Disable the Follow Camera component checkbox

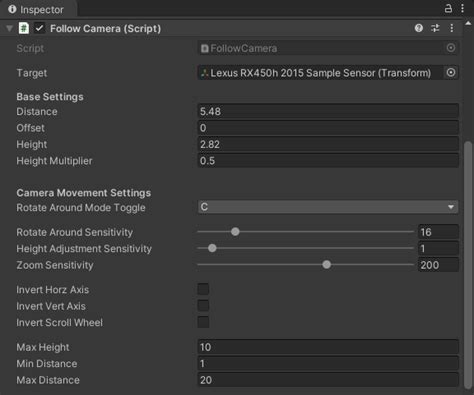39,28
